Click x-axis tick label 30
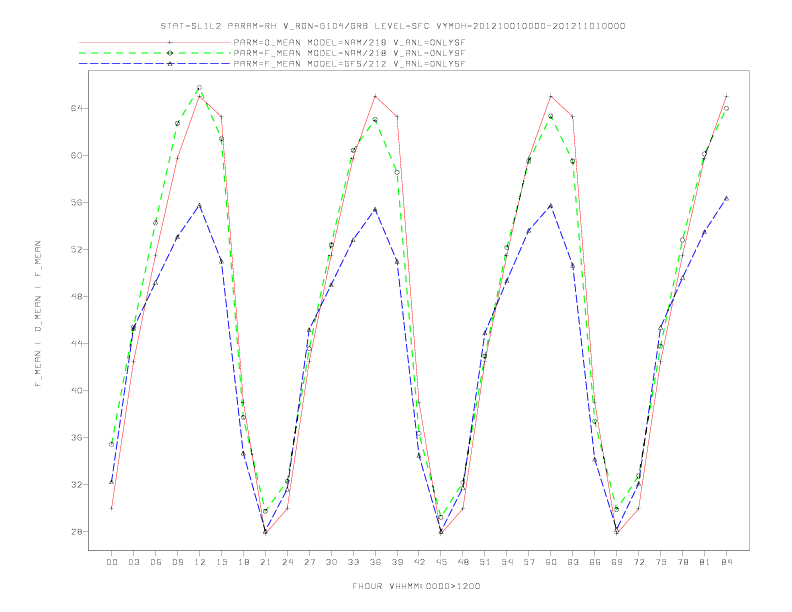The image size is (792, 612). (331, 562)
